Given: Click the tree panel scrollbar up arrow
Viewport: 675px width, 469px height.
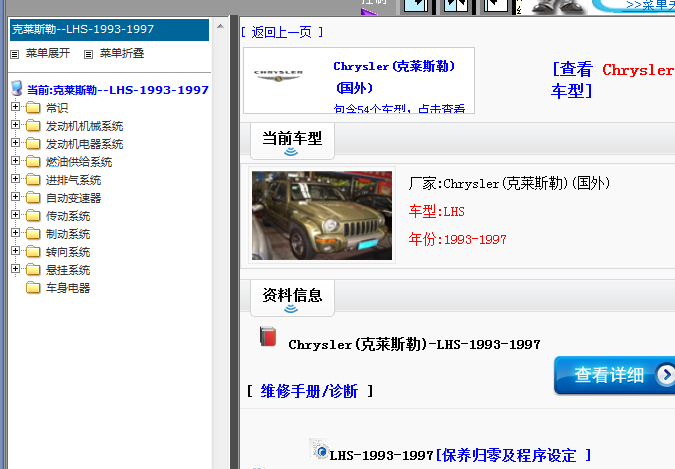Looking at the screenshot, I should click(220, 26).
